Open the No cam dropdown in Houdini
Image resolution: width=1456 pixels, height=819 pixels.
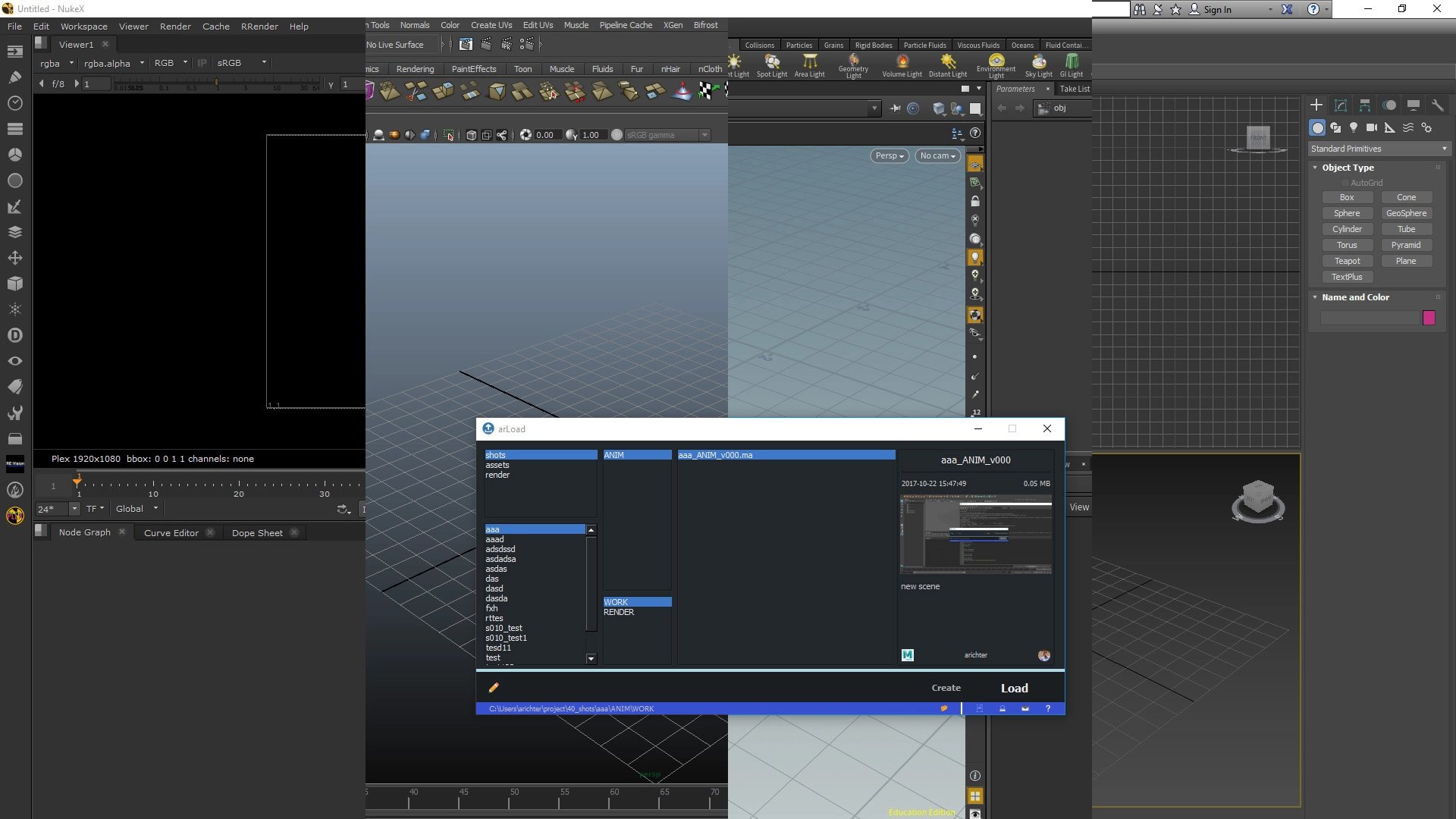937,155
